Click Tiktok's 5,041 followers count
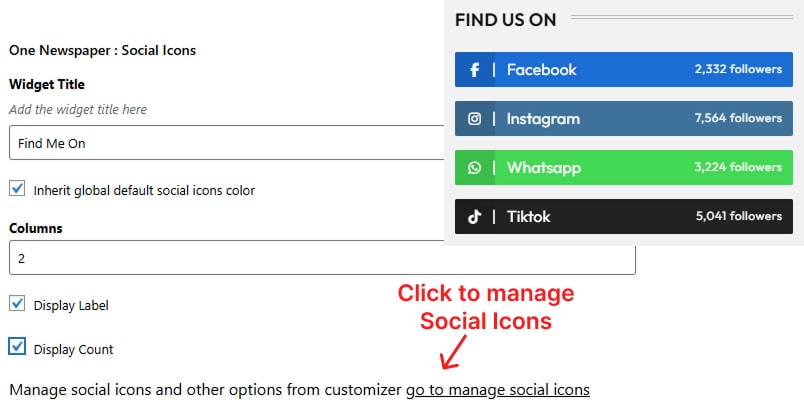The image size is (804, 409). [738, 217]
